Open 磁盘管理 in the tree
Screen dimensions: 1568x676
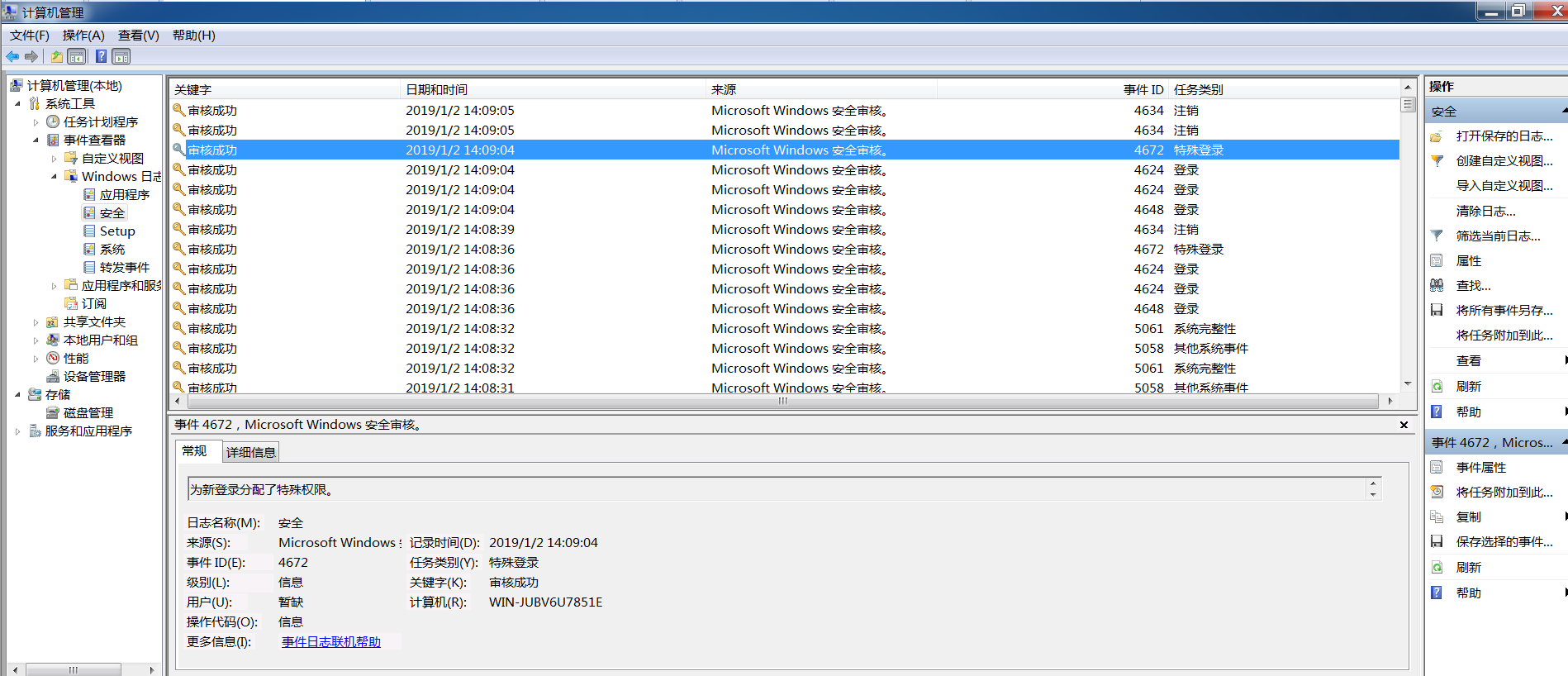(88, 412)
